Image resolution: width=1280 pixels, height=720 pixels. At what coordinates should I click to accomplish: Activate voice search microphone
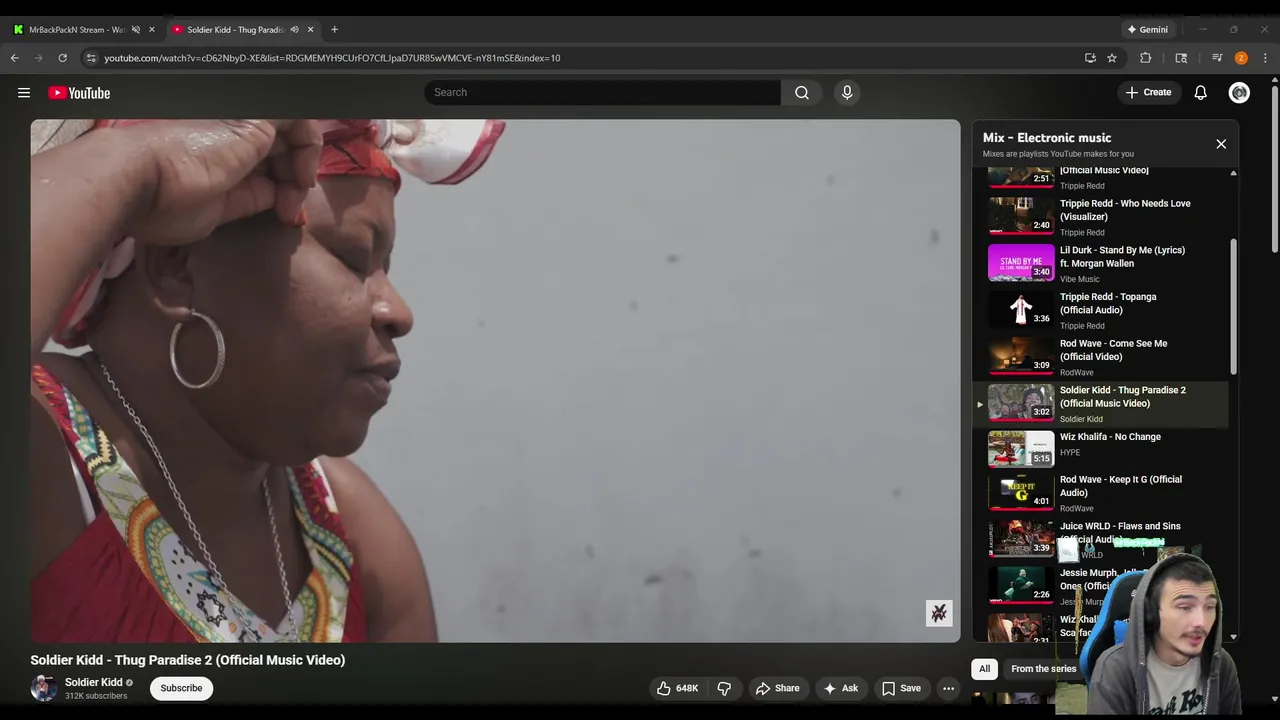click(x=847, y=93)
